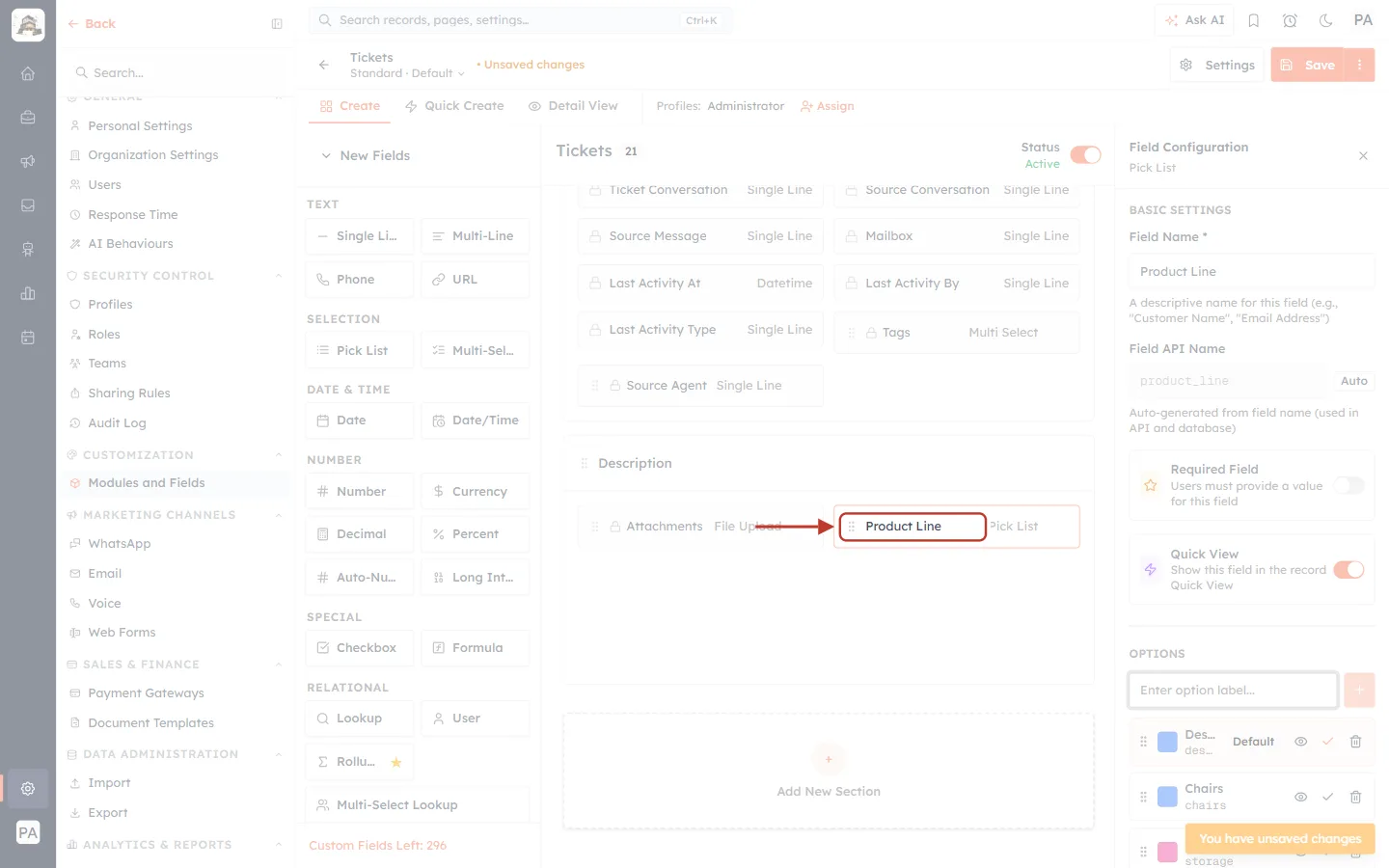This screenshot has height=868, width=1389.
Task: Click the Back link in sidebar
Action: [x=92, y=24]
